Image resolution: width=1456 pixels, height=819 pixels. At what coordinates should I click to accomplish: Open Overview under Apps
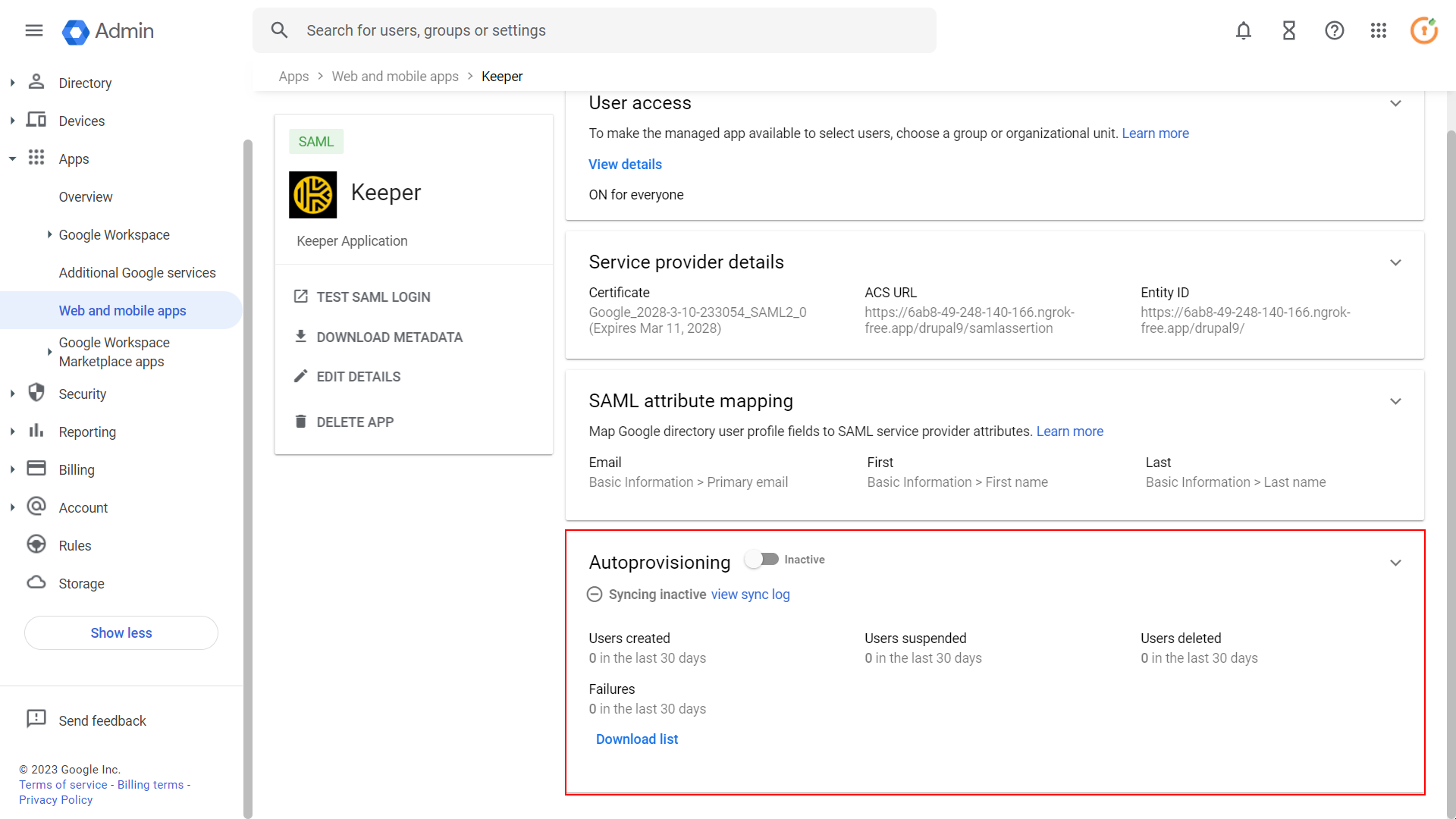coord(86,196)
